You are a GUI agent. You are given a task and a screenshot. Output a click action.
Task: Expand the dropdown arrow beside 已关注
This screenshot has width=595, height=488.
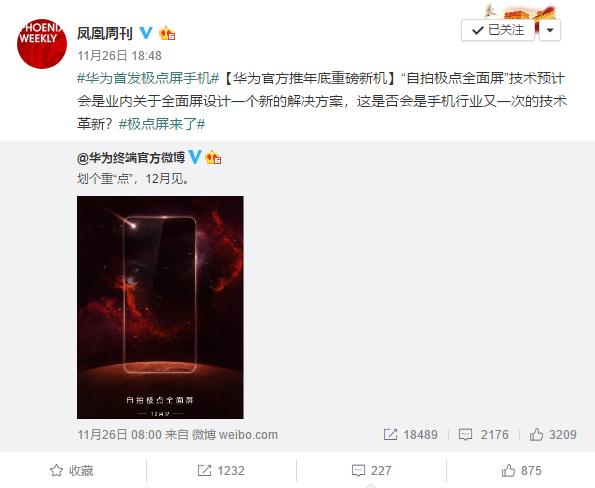pyautogui.click(x=550, y=30)
